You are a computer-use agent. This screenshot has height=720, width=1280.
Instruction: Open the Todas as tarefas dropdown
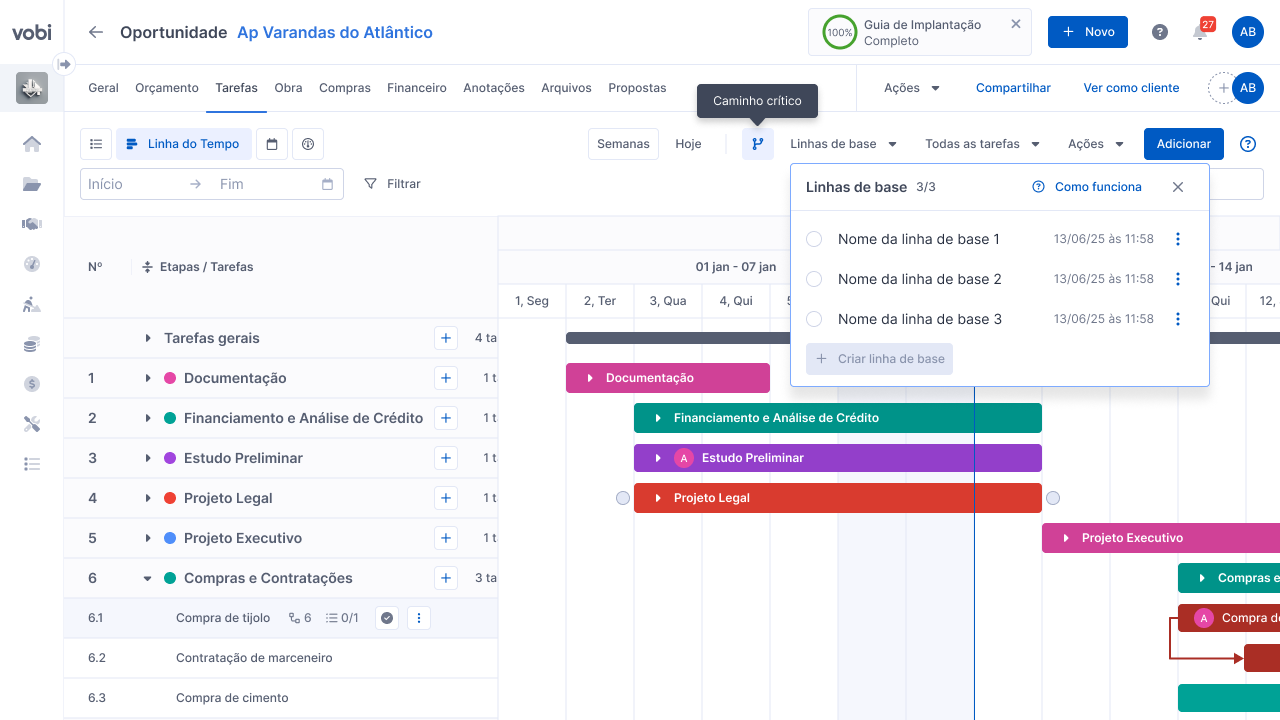(x=982, y=144)
